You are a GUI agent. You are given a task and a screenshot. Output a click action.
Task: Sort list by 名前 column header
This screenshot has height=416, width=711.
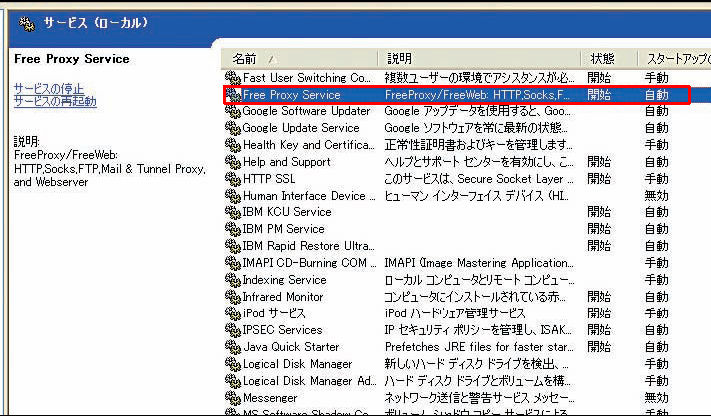pos(299,59)
